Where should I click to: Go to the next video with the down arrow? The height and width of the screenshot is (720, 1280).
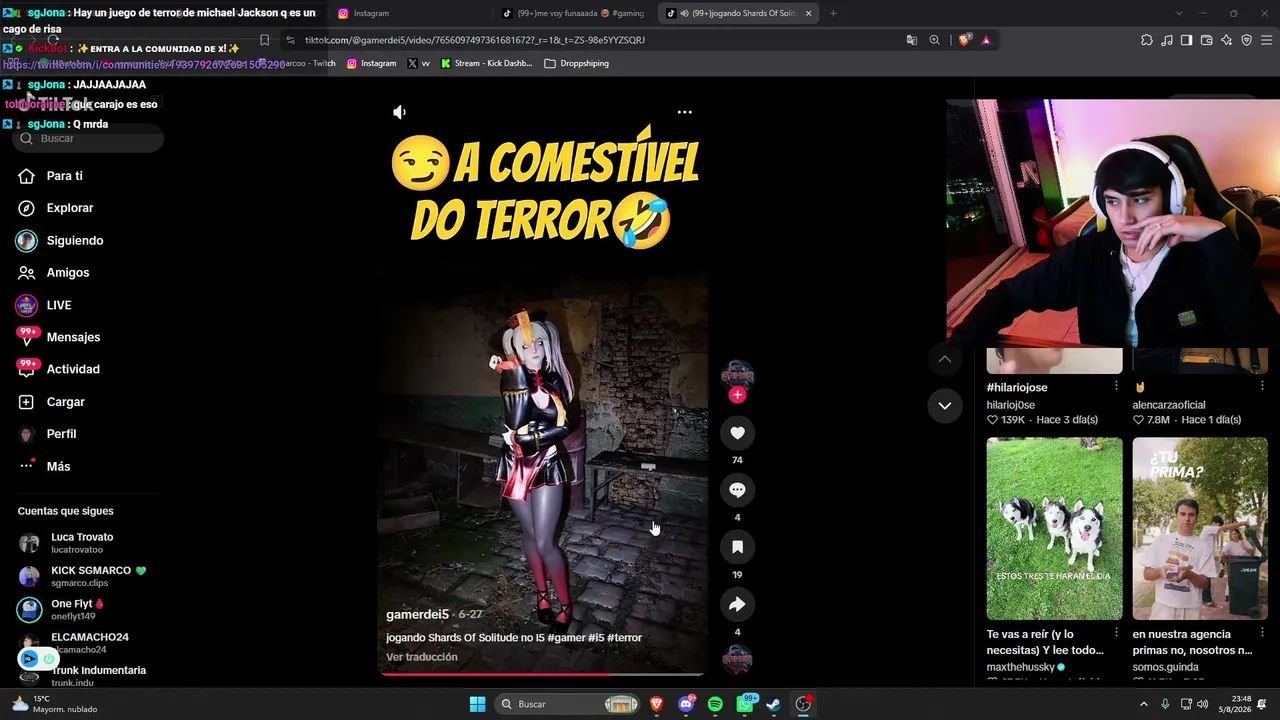945,405
